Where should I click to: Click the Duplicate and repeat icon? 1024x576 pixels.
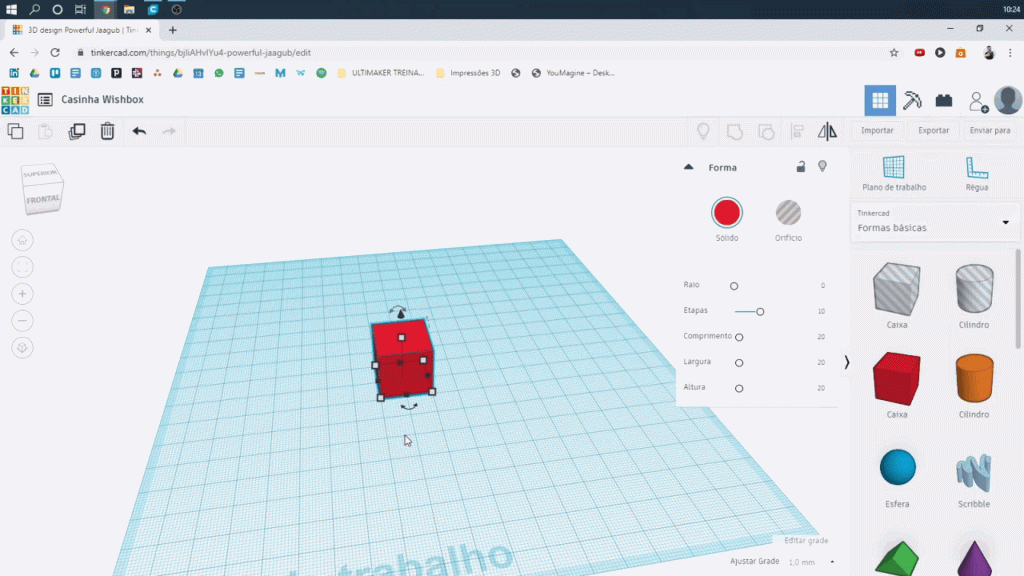76,131
